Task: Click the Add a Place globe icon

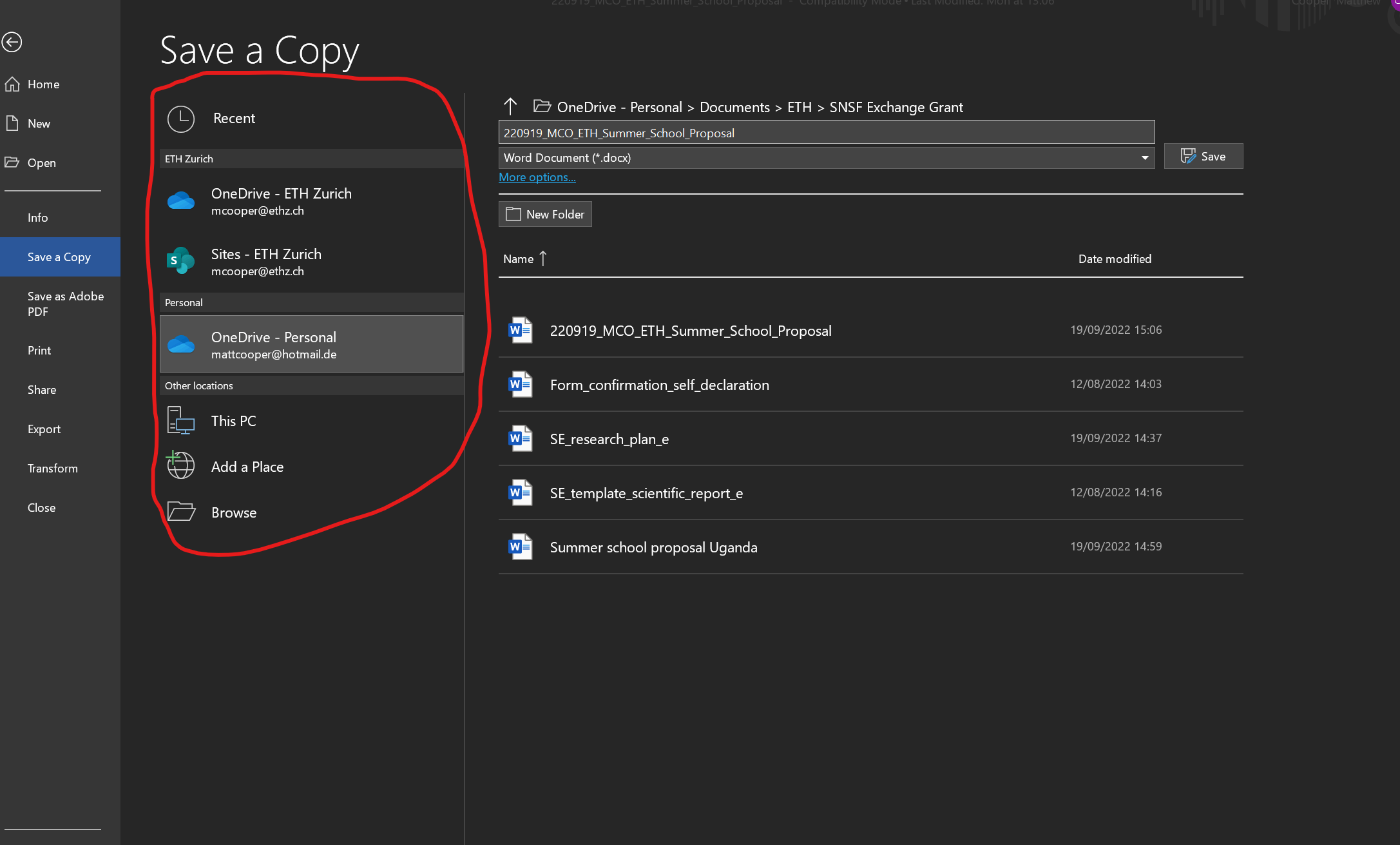Action: (181, 465)
